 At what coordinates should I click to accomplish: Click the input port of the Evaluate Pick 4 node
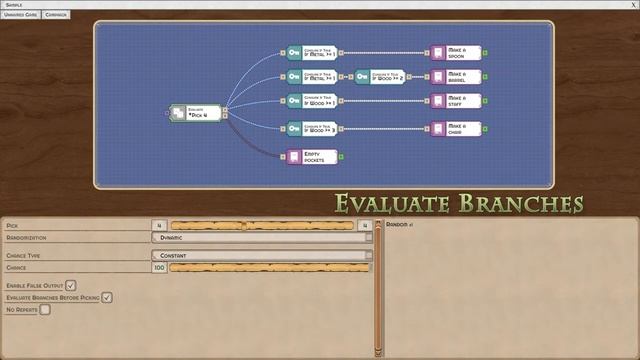click(167, 113)
